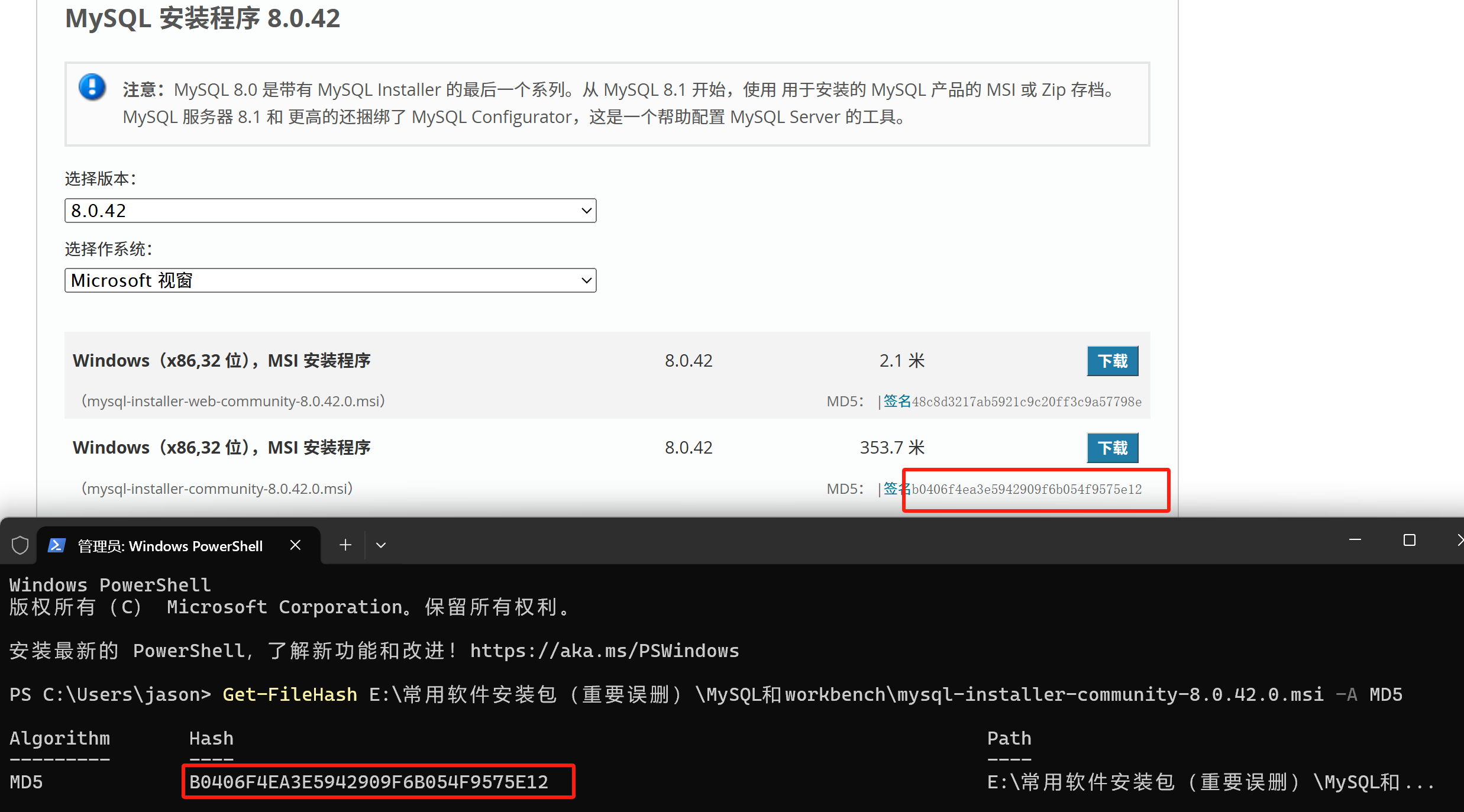The height and width of the screenshot is (812, 1464).
Task: Download the 353.7 MB community installer
Action: click(x=1112, y=448)
